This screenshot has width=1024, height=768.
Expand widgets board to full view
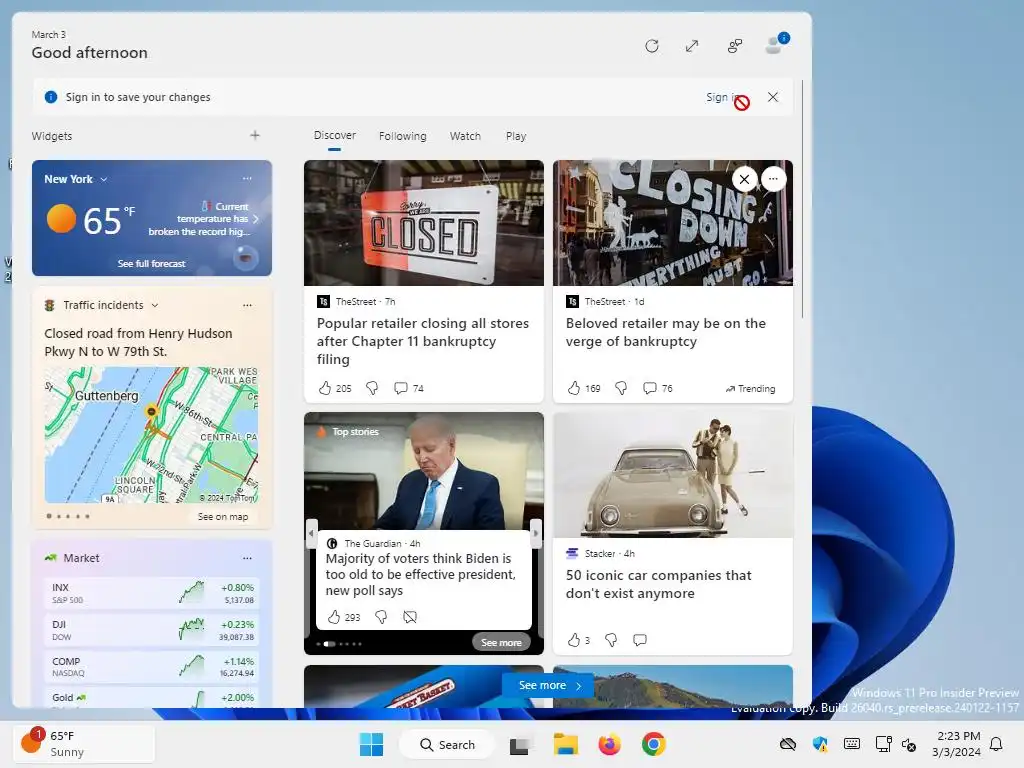click(x=692, y=46)
